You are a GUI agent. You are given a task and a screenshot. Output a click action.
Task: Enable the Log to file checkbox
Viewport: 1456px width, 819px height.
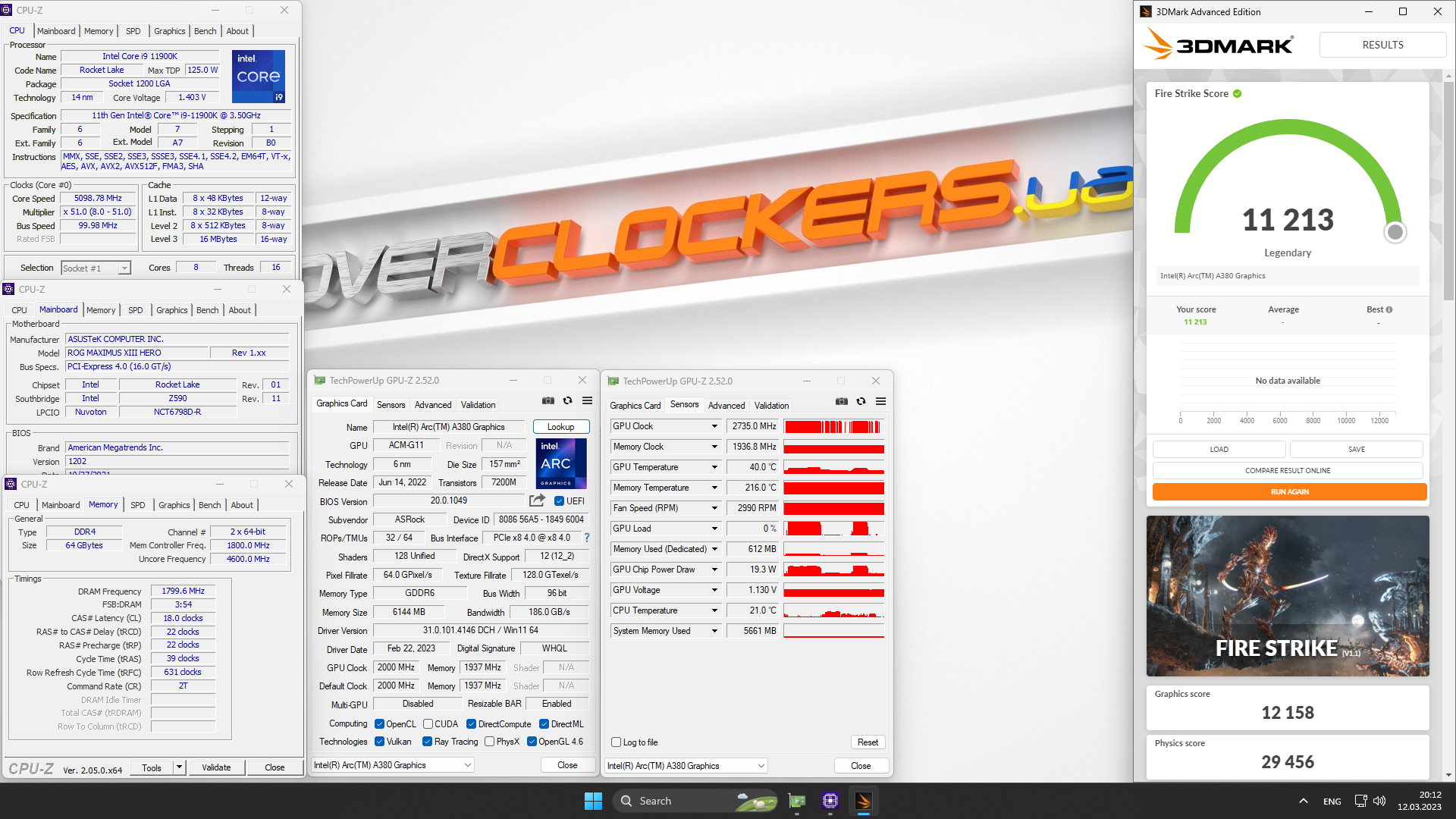(616, 742)
